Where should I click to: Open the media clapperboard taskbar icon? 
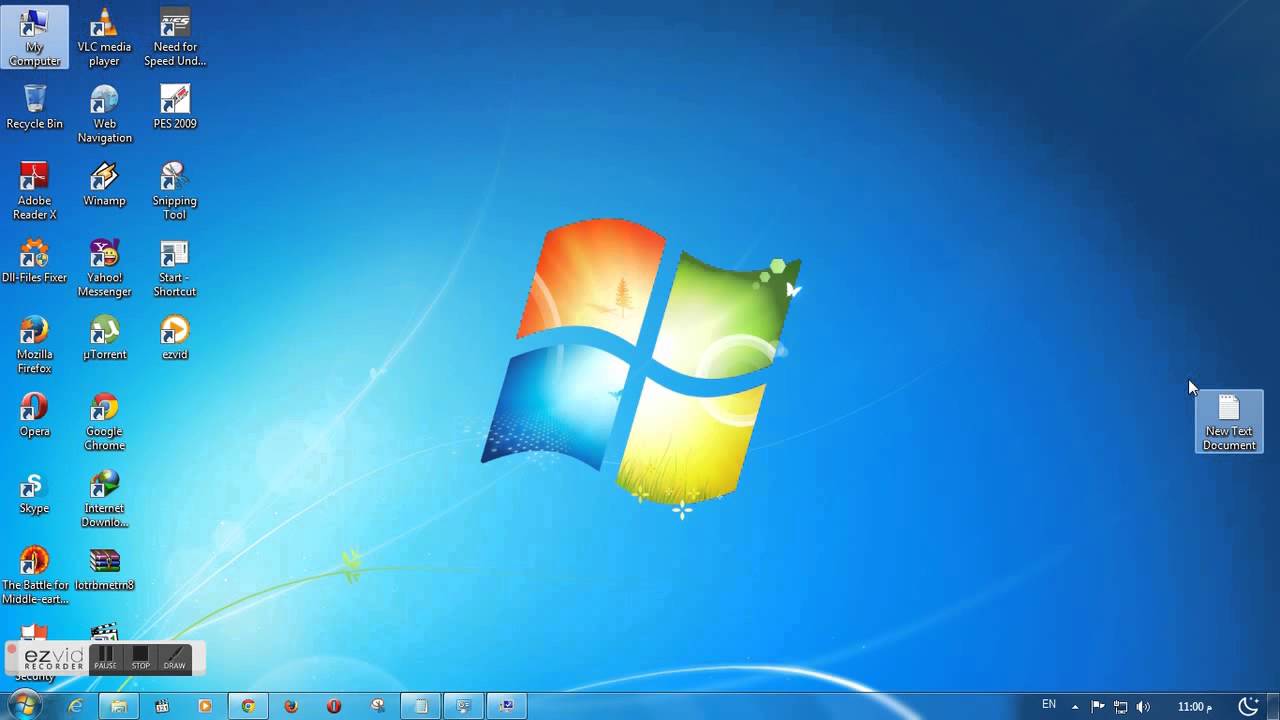[162, 706]
